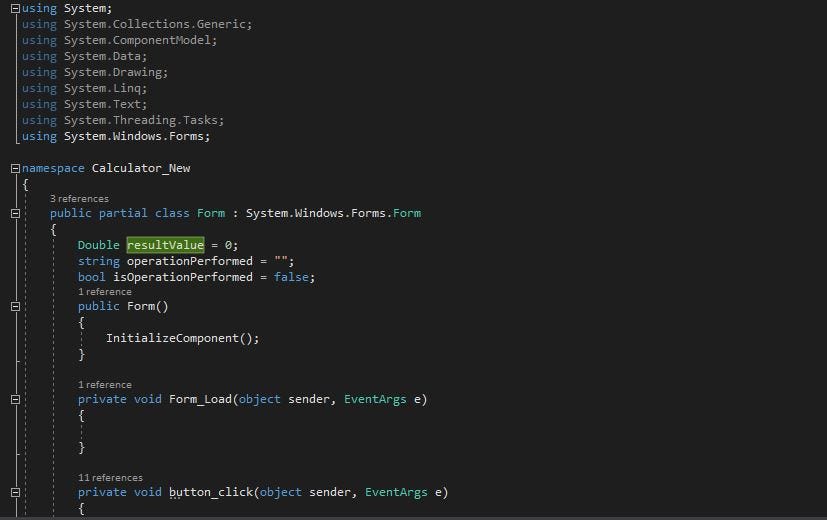827x520 pixels.
Task: Click the 'string' type keyword
Action: pos(99,261)
